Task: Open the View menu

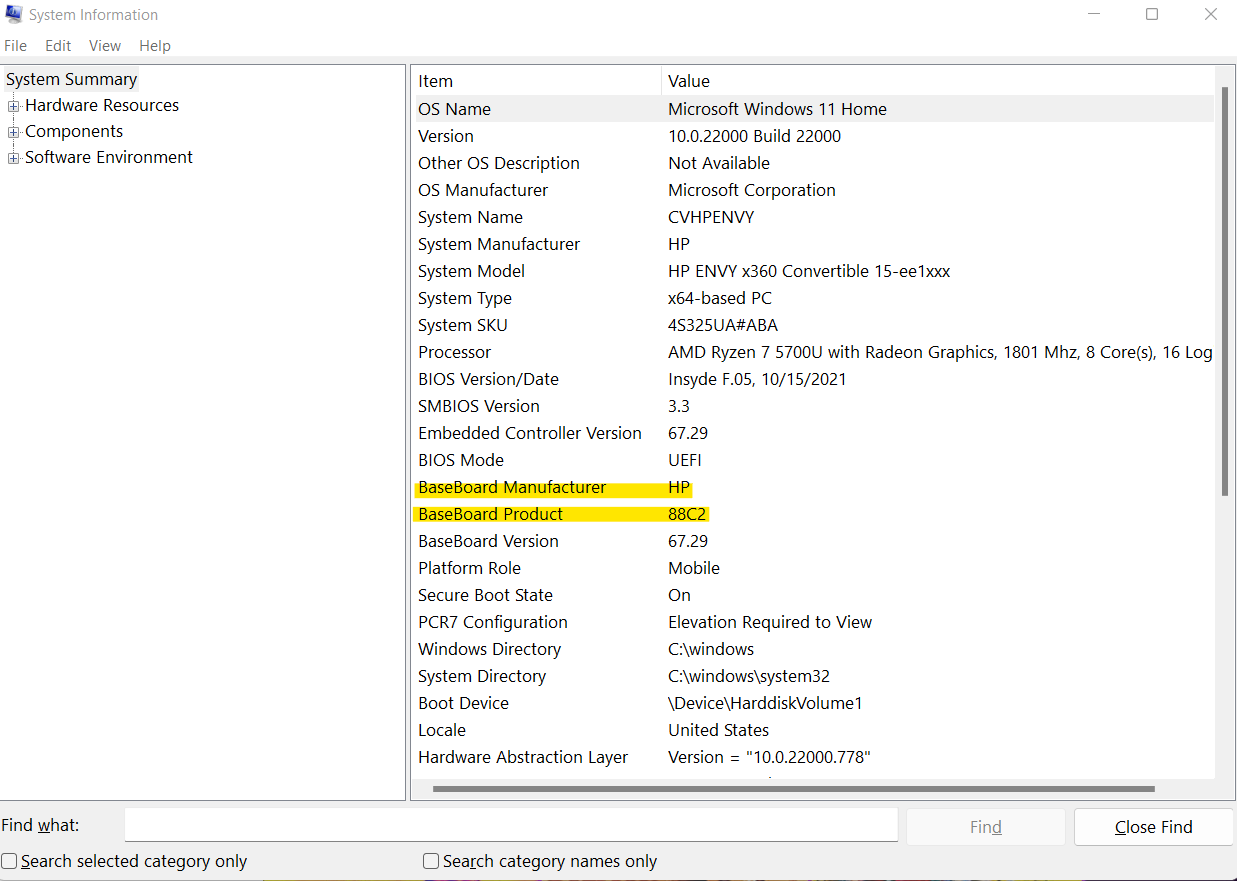Action: [104, 46]
